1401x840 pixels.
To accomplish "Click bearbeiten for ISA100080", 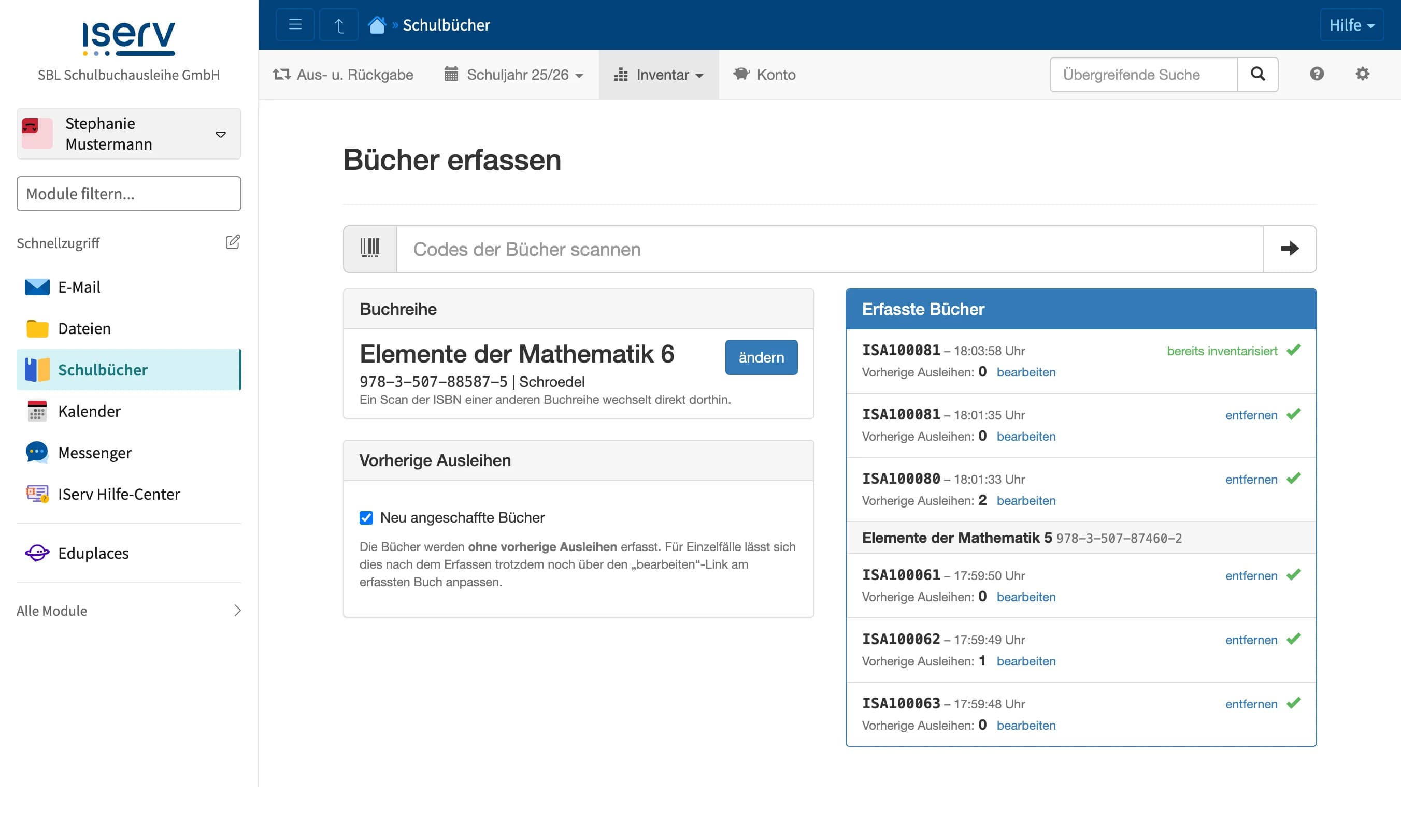I will (1026, 501).
